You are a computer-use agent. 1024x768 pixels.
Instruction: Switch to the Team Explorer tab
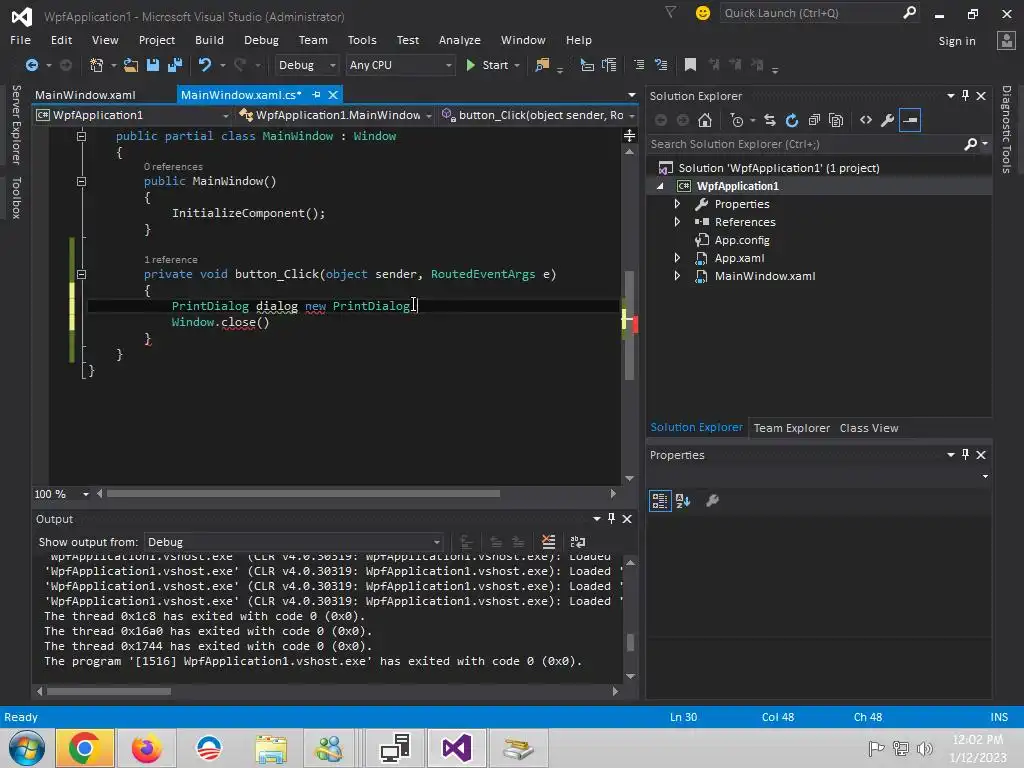(x=792, y=428)
